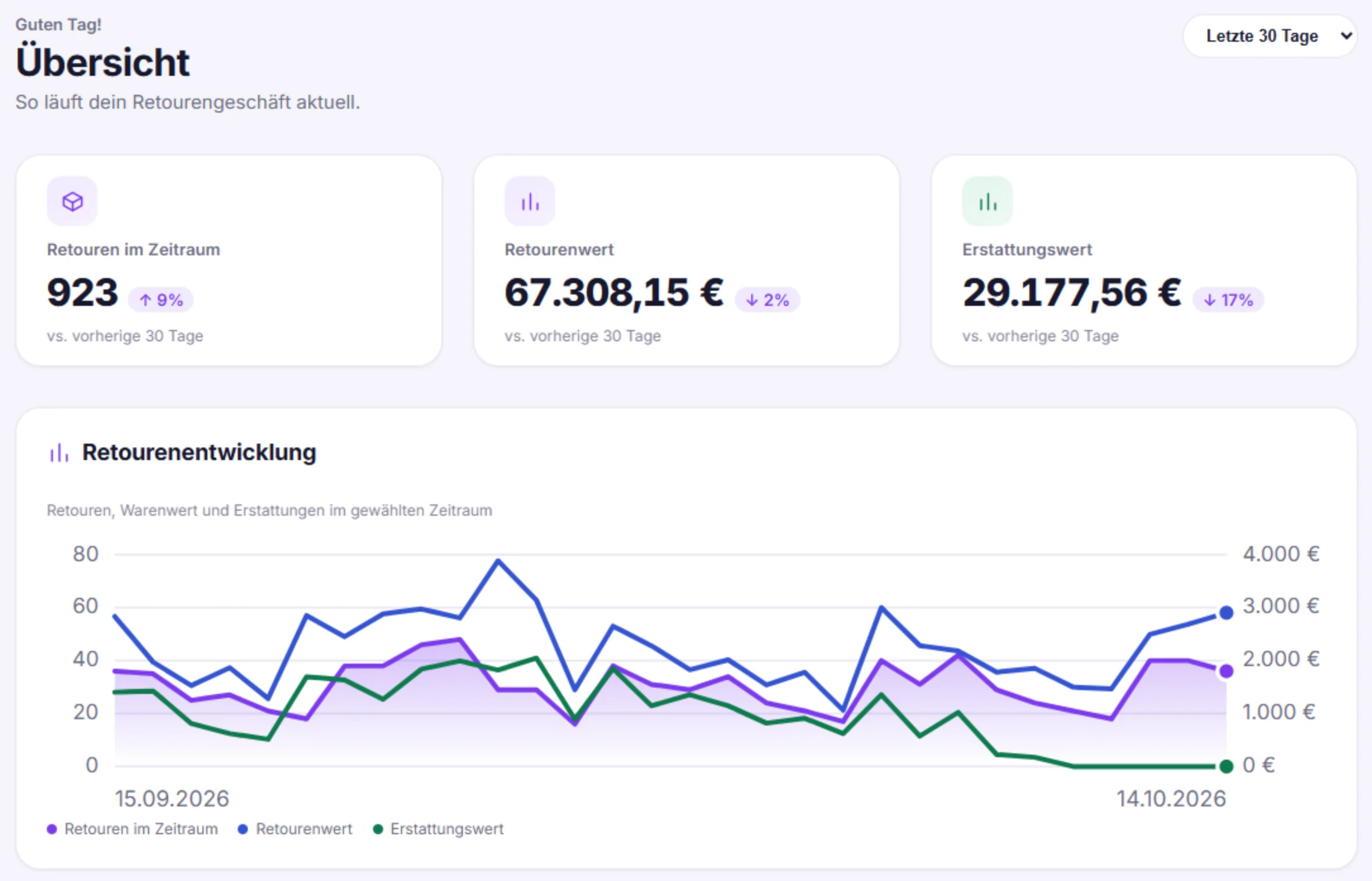Open the Letzte 30 Tage period dropdown
1372x881 pixels.
1270,36
